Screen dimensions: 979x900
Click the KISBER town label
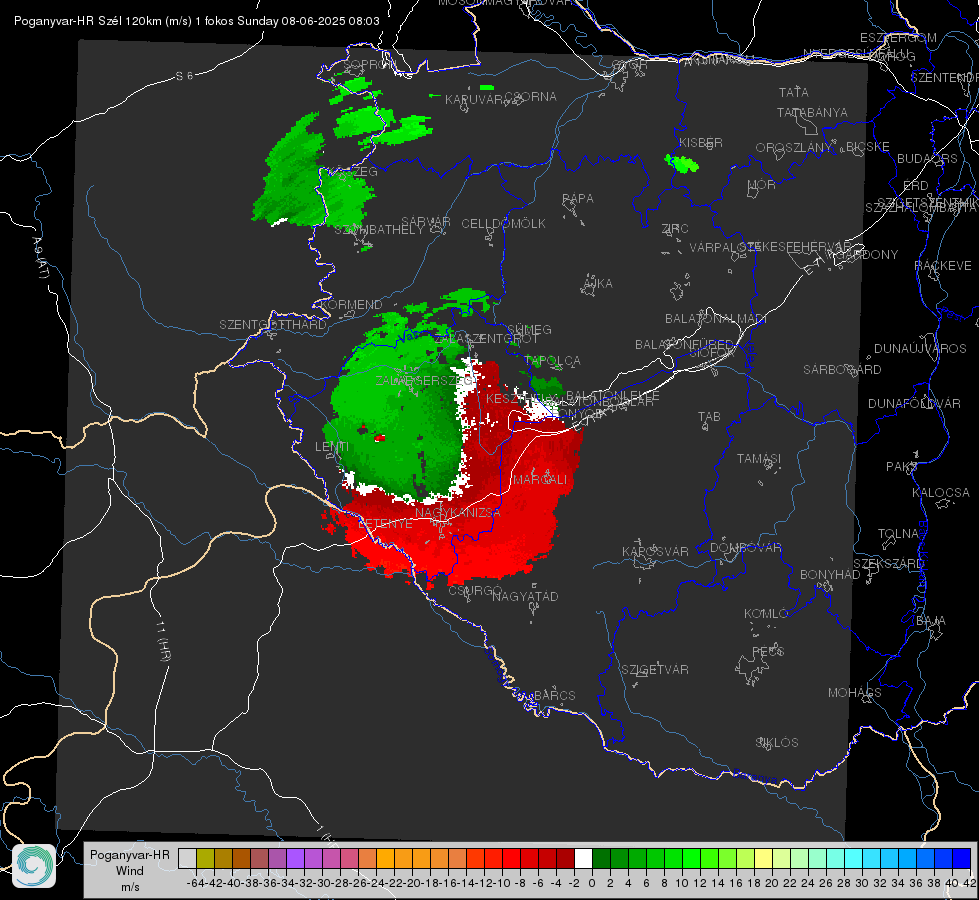pyautogui.click(x=701, y=142)
